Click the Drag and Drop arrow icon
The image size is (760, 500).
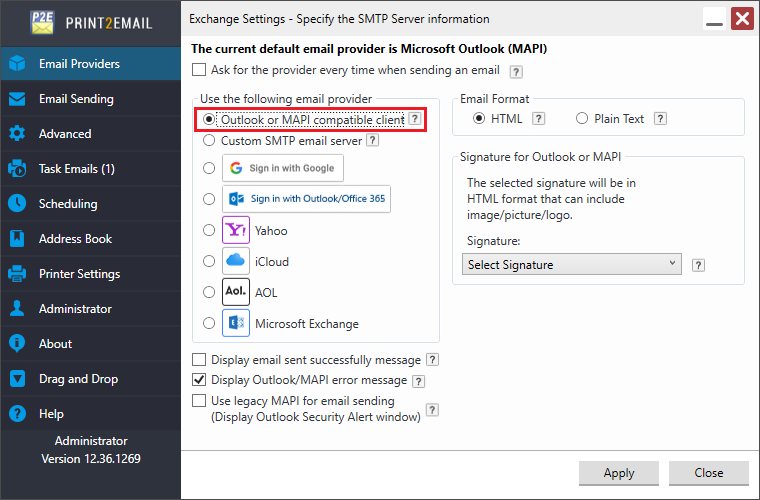[x=17, y=378]
